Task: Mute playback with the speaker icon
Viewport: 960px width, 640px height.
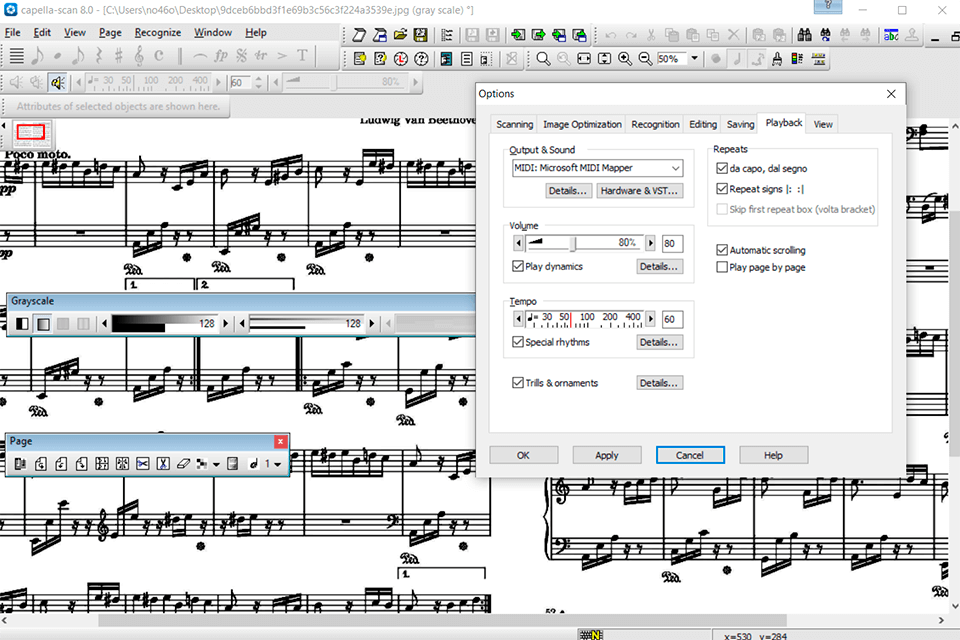Action: click(31, 81)
